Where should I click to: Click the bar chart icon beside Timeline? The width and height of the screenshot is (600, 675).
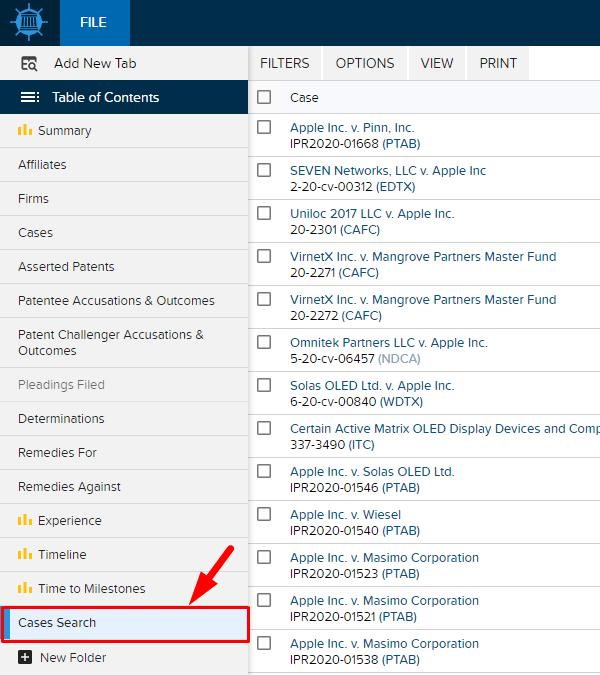(25, 554)
